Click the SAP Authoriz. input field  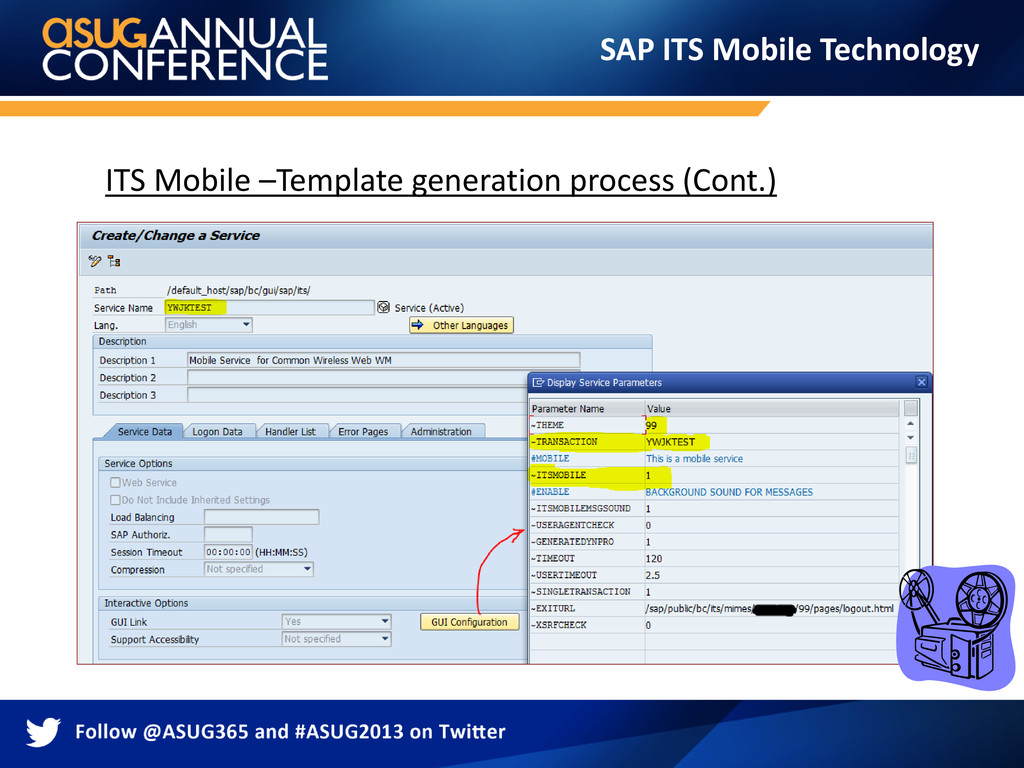[x=228, y=535]
